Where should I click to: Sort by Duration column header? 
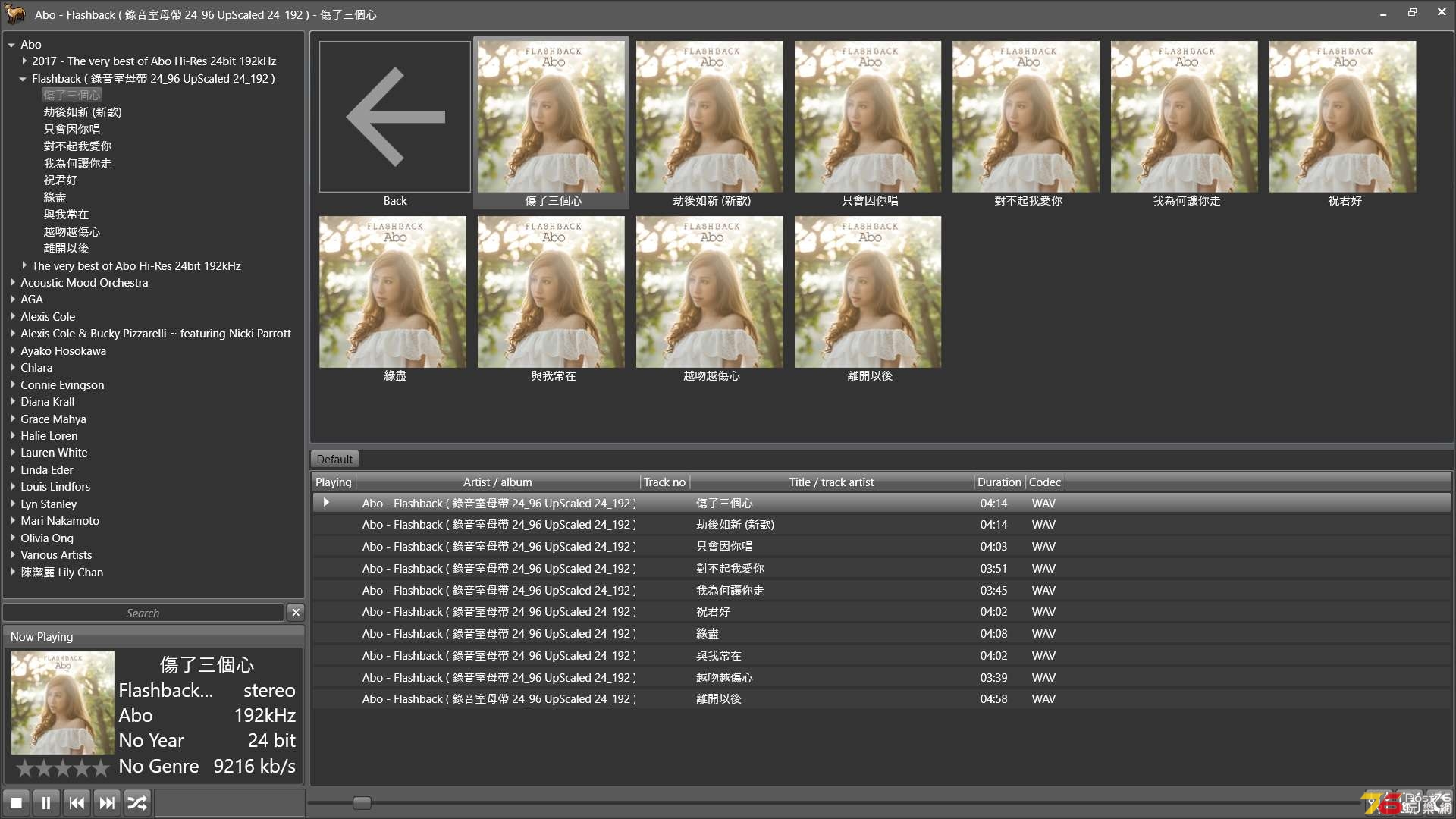pos(999,482)
